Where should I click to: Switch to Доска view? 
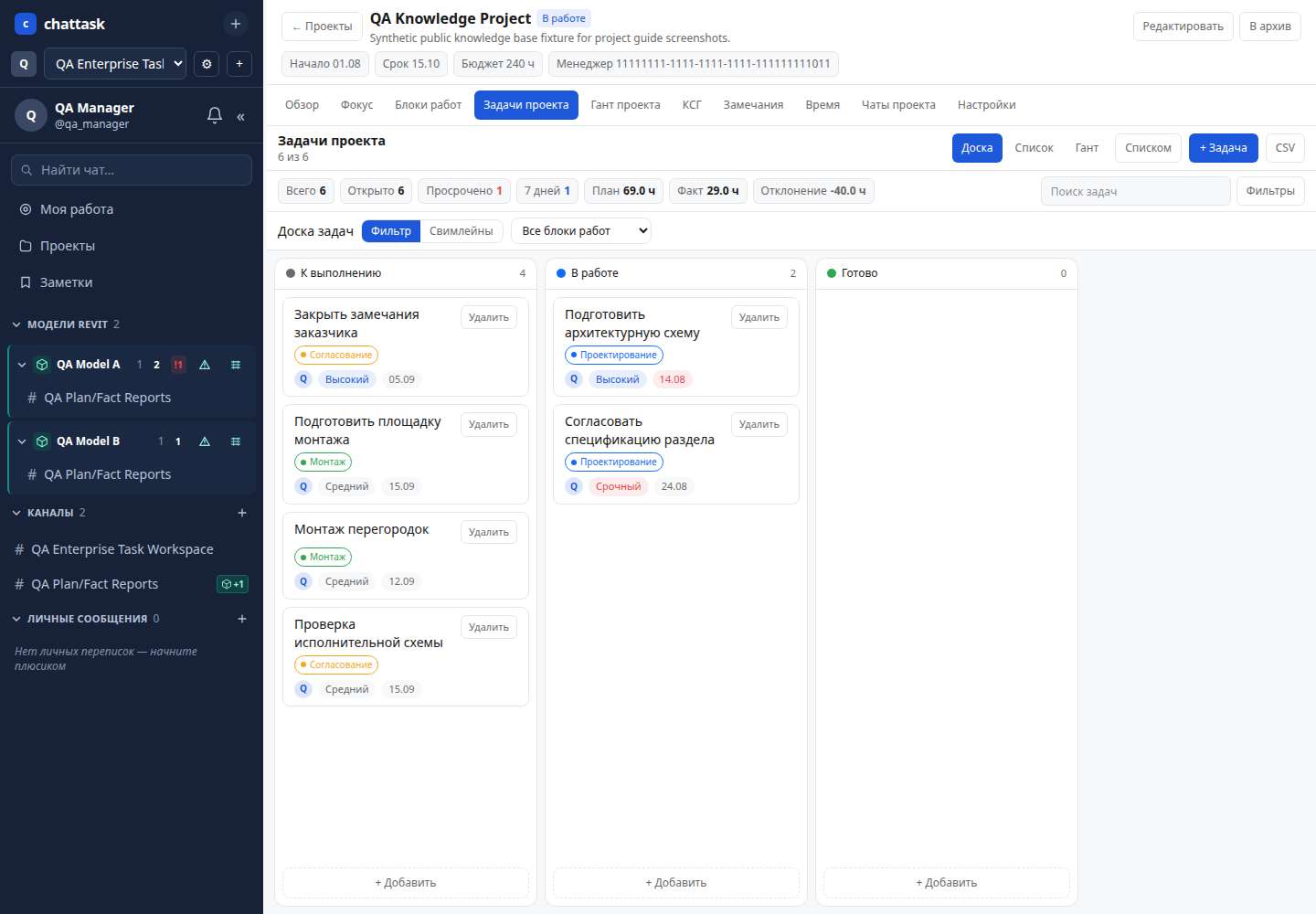click(x=977, y=148)
